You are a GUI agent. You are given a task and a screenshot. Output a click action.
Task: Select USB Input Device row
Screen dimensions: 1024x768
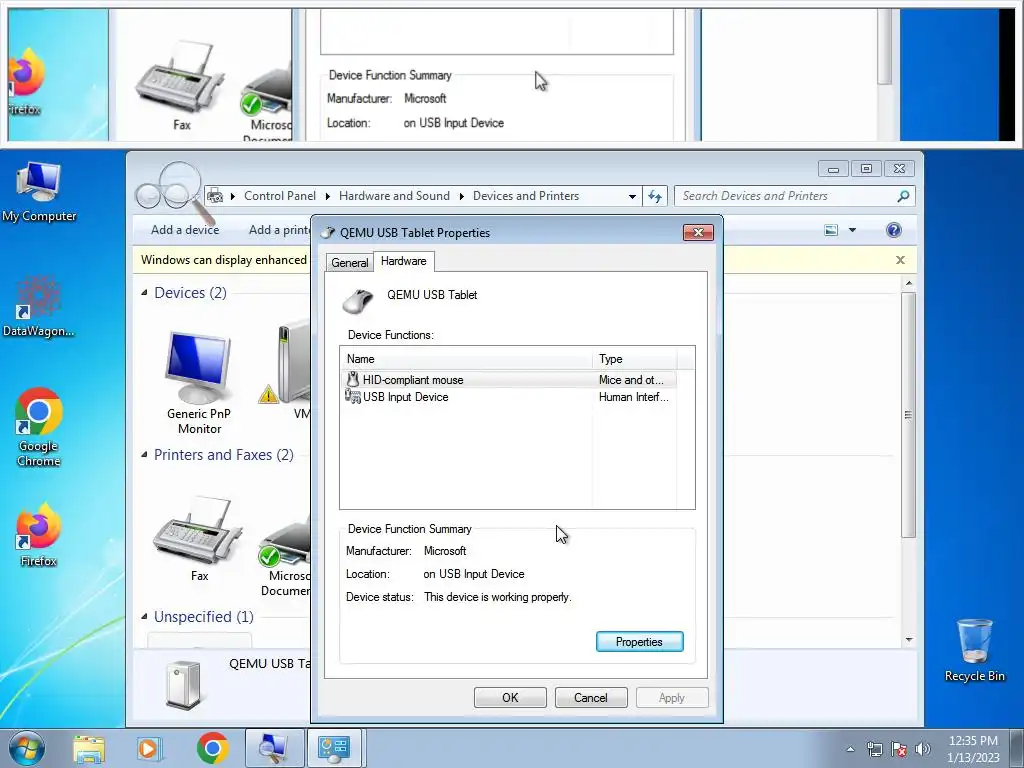click(509, 397)
